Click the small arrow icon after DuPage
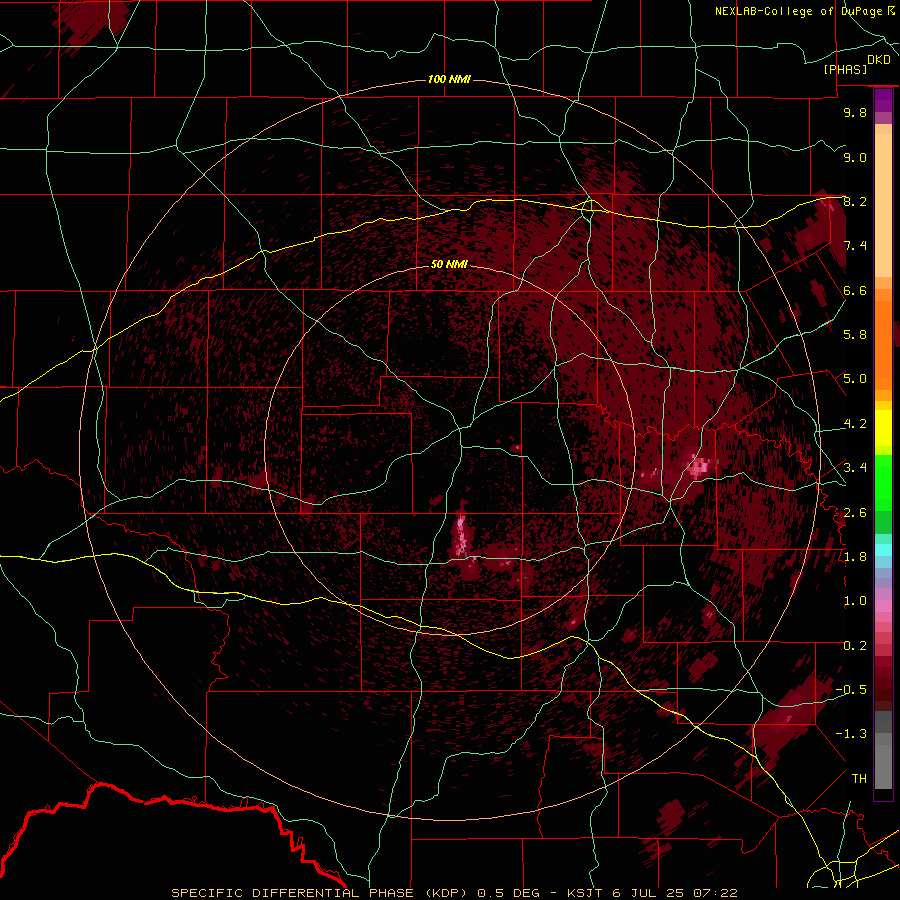 (x=891, y=10)
